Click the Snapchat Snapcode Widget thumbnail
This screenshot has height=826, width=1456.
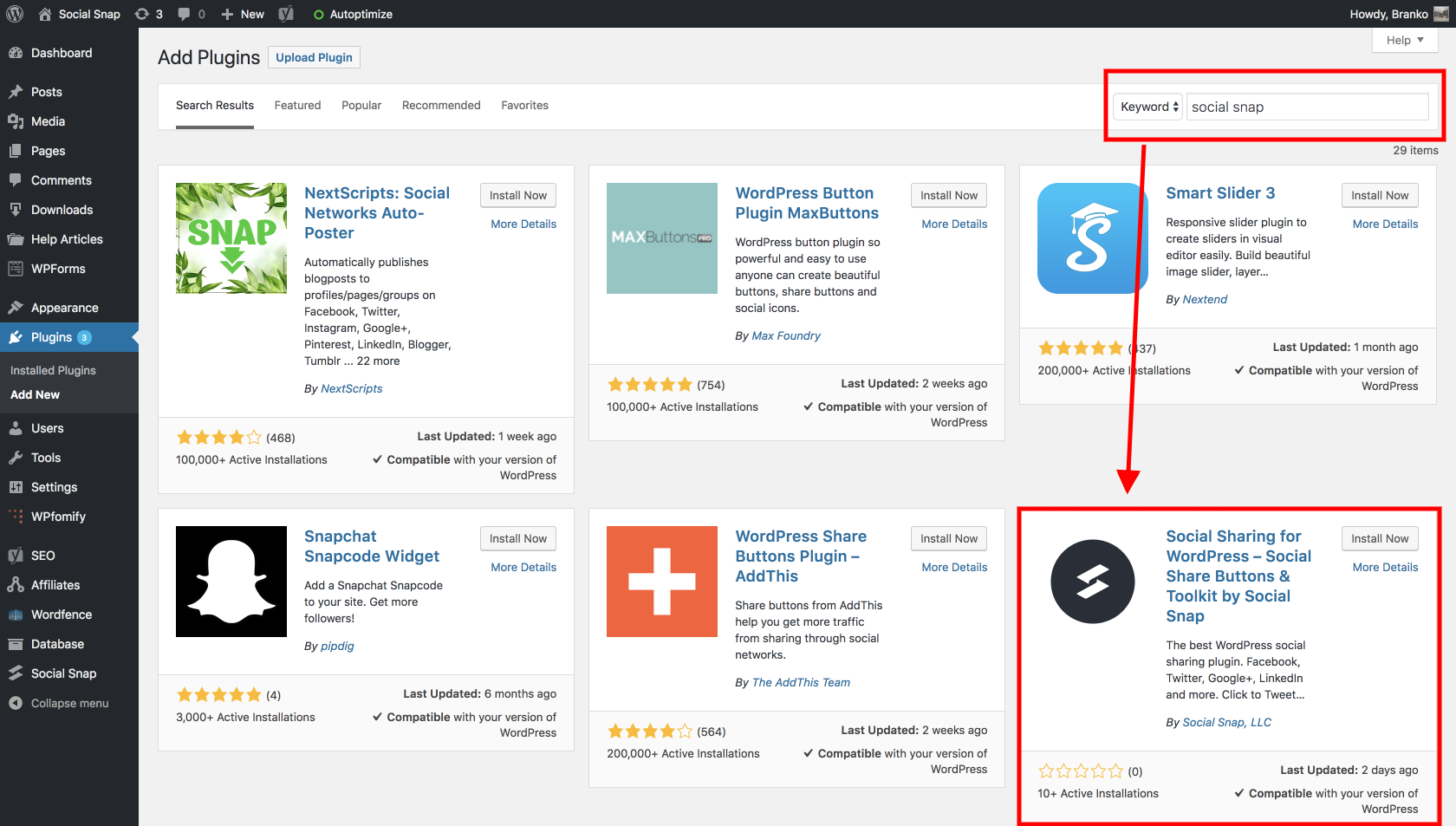pos(231,582)
